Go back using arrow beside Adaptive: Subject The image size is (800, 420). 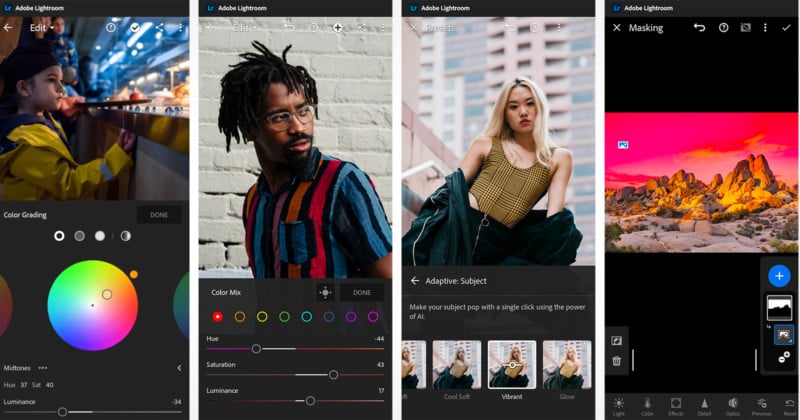pos(415,281)
